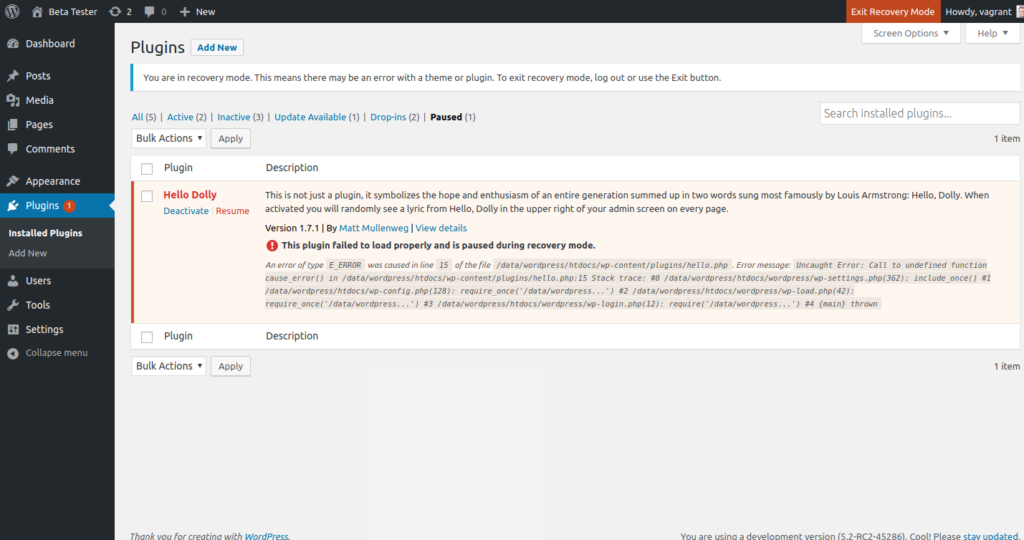Image resolution: width=1024 pixels, height=540 pixels.
Task: Tick the Hello Dolly plugin checkbox
Action: point(147,196)
